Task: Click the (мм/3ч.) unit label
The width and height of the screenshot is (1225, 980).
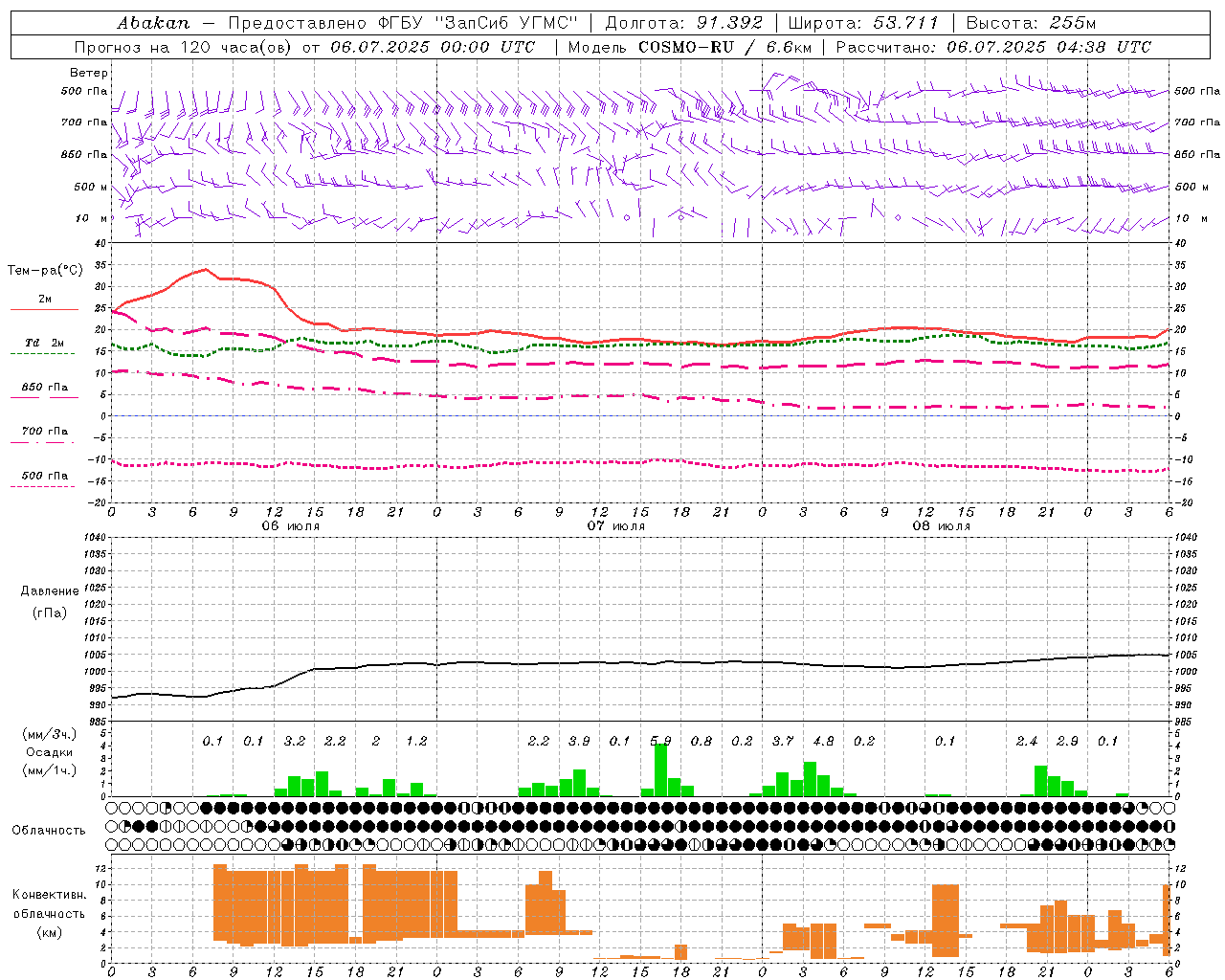Action: [49, 734]
